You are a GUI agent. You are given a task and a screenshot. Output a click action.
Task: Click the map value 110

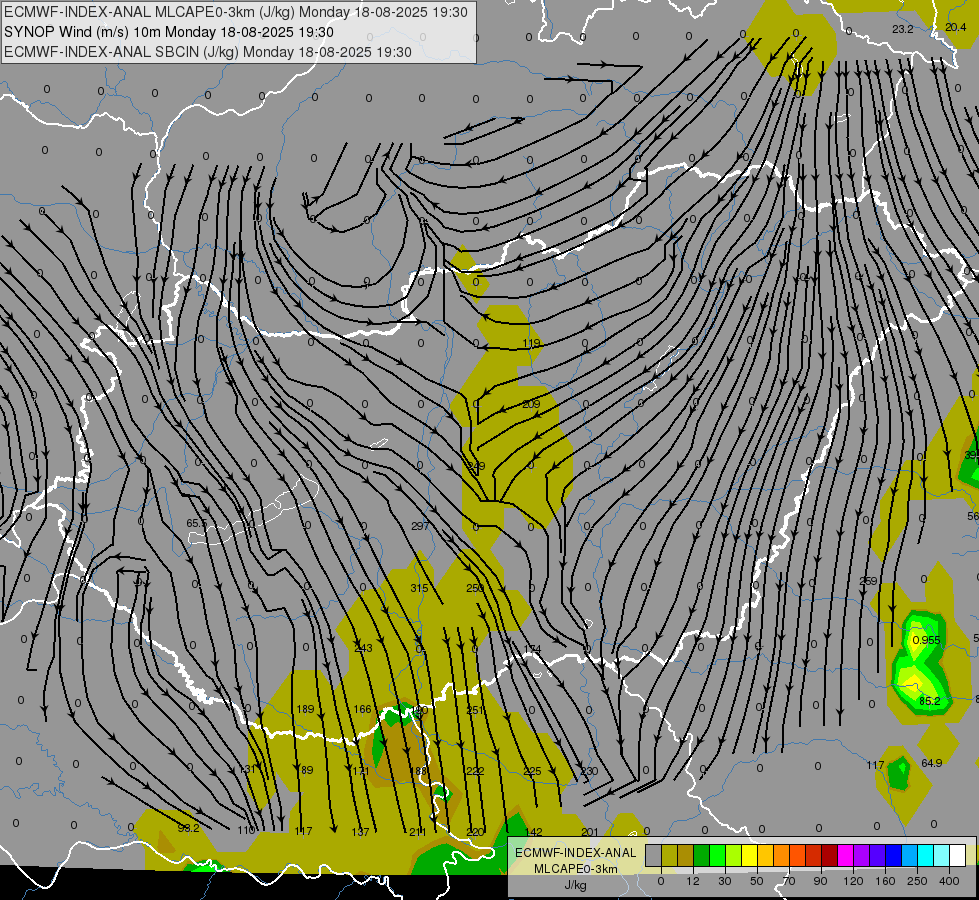[x=247, y=830]
